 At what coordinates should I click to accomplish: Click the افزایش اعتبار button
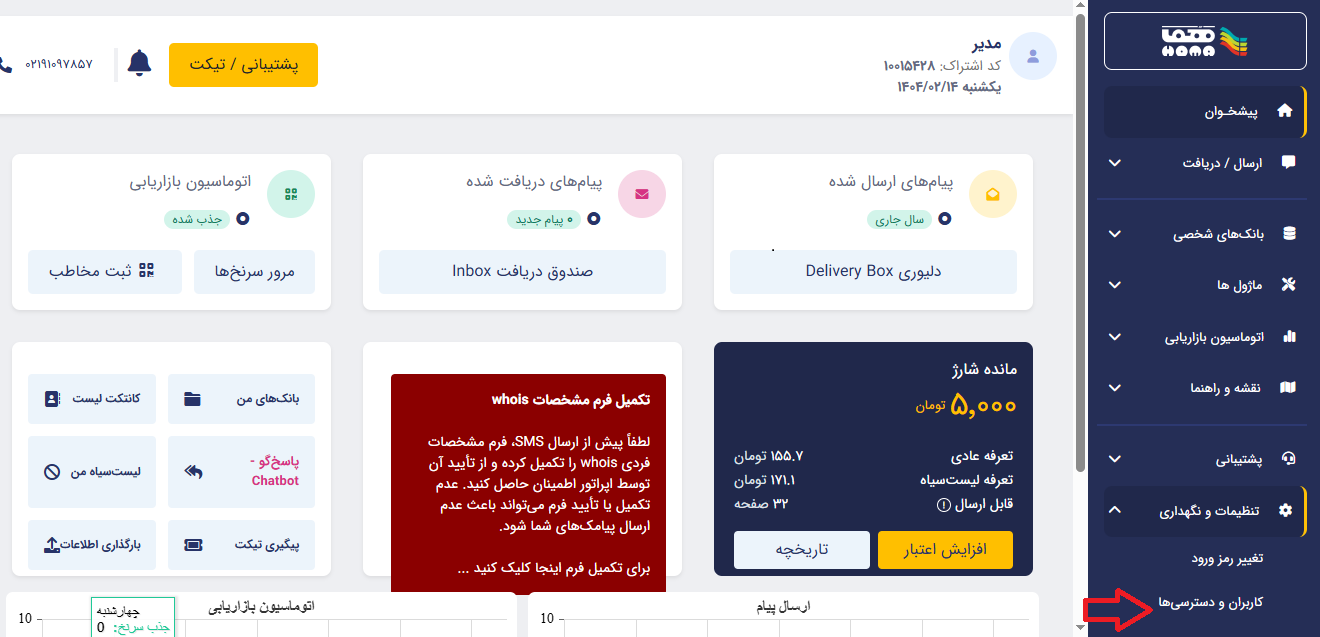[x=945, y=550]
